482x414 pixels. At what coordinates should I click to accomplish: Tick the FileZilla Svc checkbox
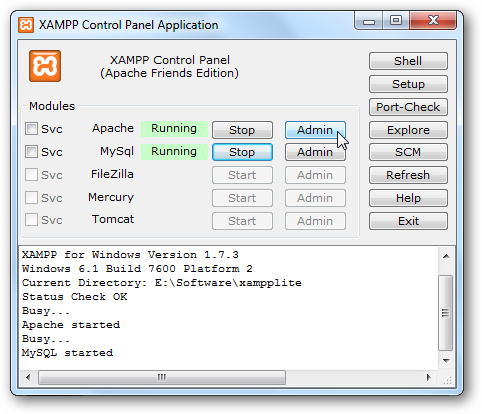tap(31, 174)
